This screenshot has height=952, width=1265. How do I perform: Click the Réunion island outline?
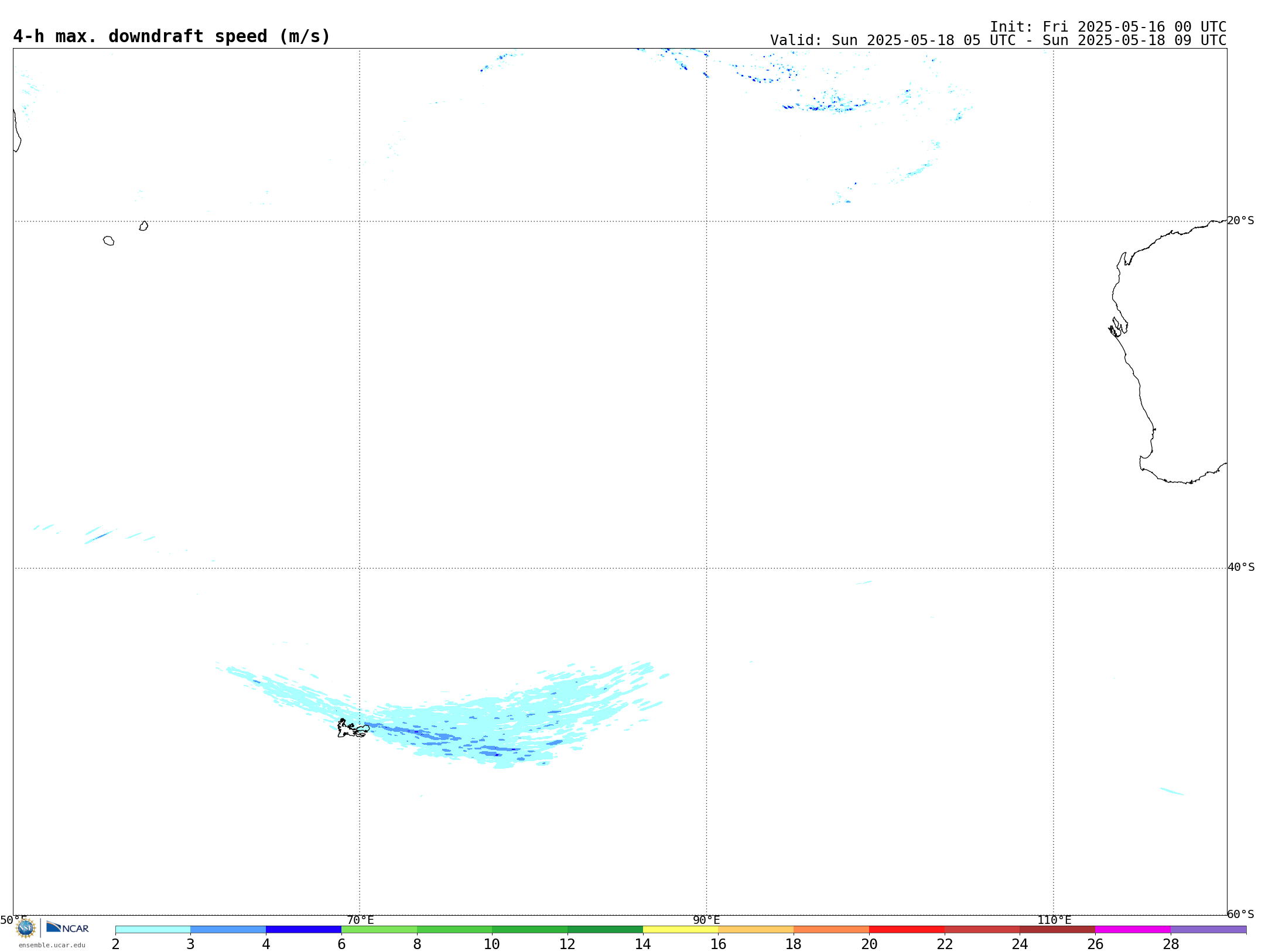[x=108, y=241]
